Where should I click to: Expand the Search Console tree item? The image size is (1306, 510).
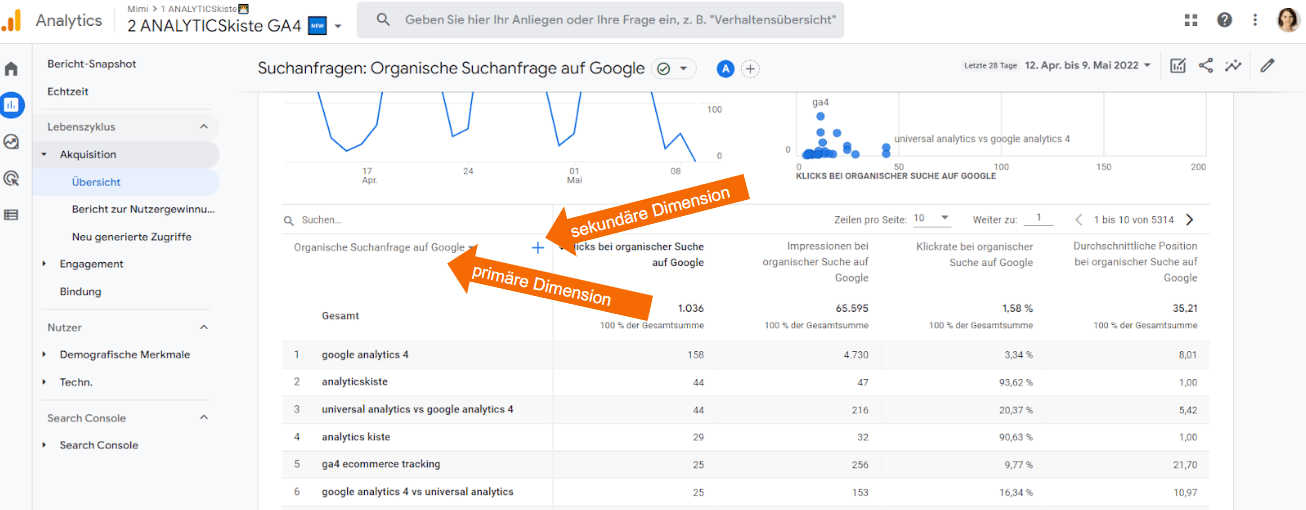click(44, 445)
